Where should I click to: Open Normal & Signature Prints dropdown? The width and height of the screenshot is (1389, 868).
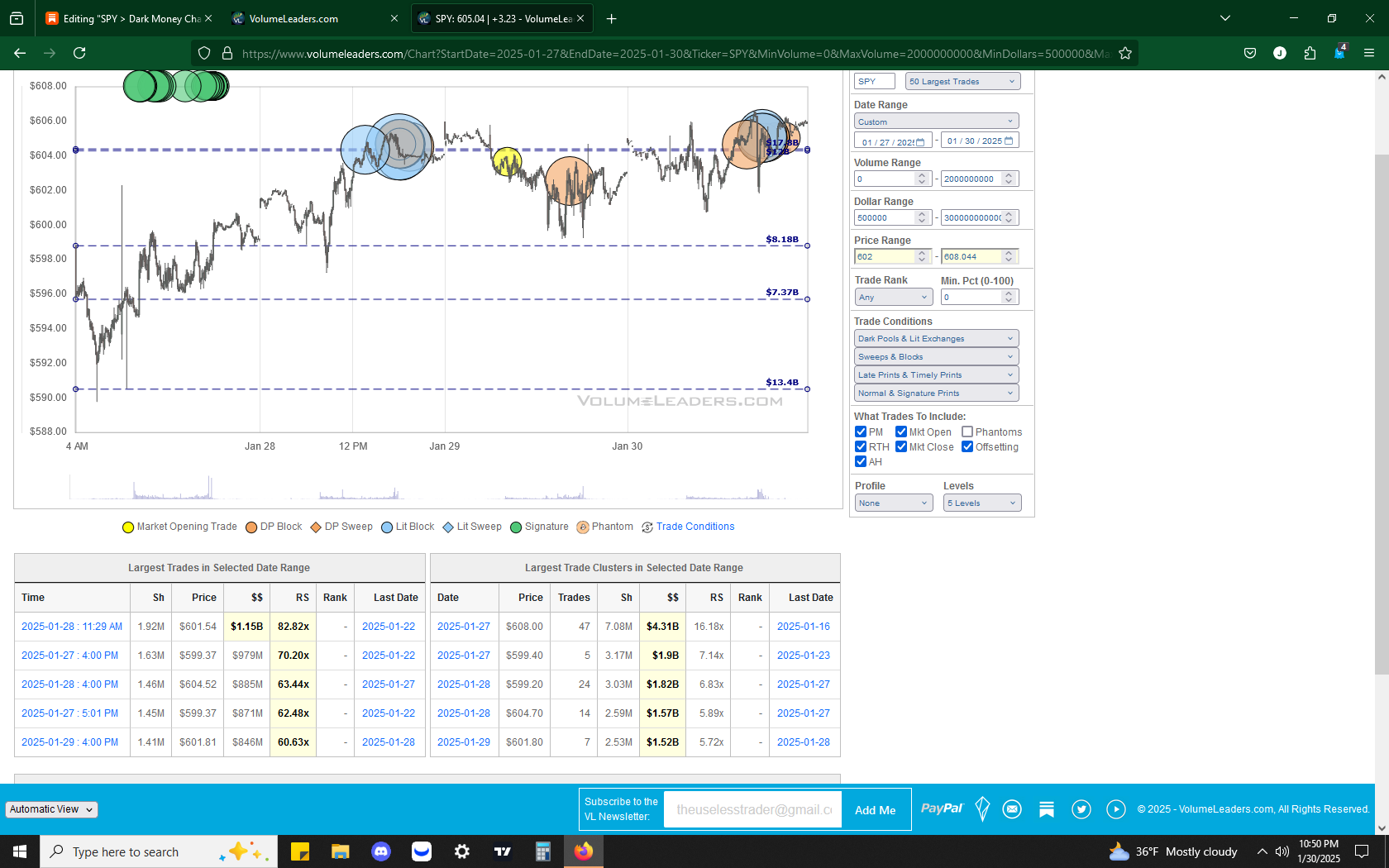point(936,393)
